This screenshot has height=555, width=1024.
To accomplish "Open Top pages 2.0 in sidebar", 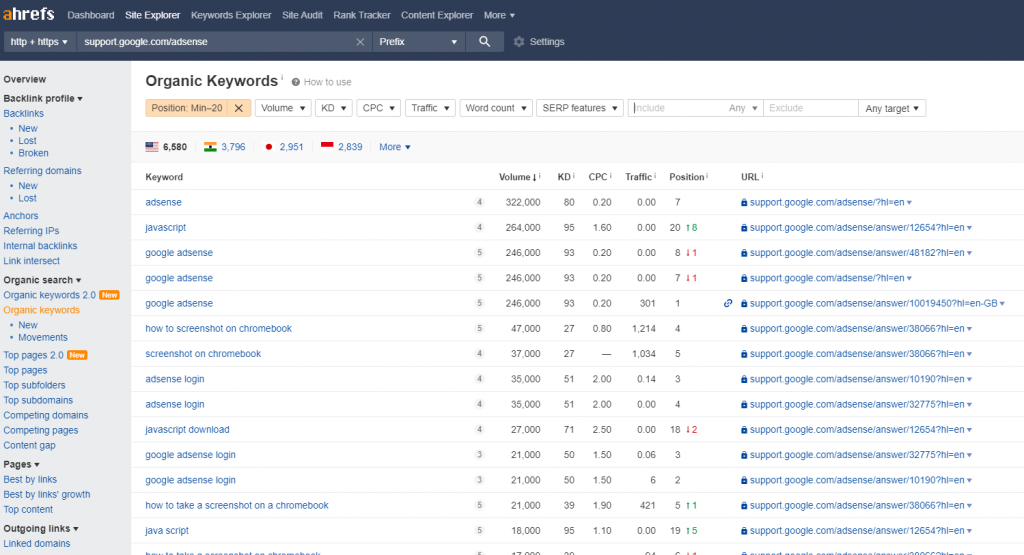I will pyautogui.click(x=33, y=355).
